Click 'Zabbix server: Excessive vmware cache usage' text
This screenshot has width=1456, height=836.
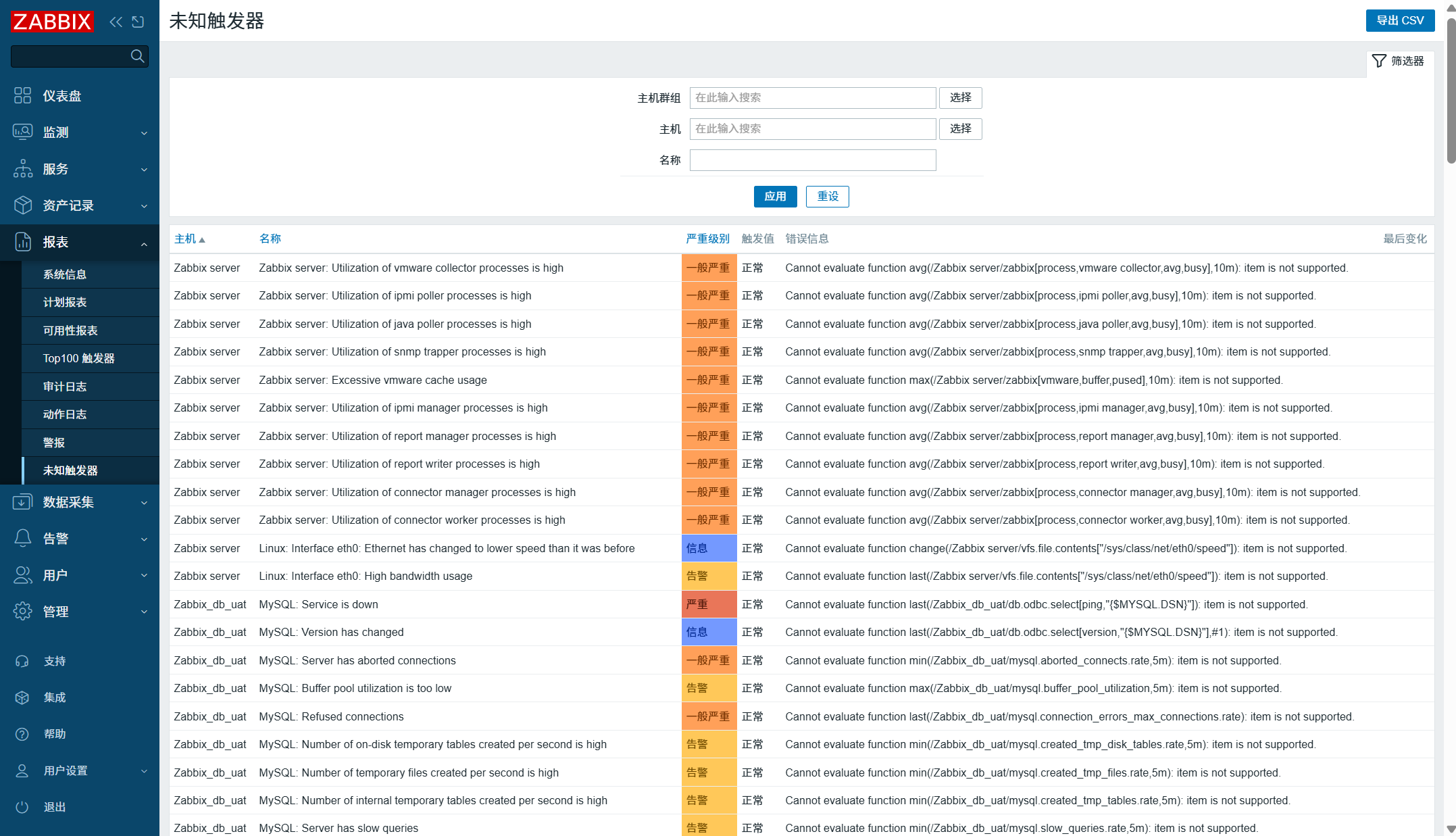(373, 380)
